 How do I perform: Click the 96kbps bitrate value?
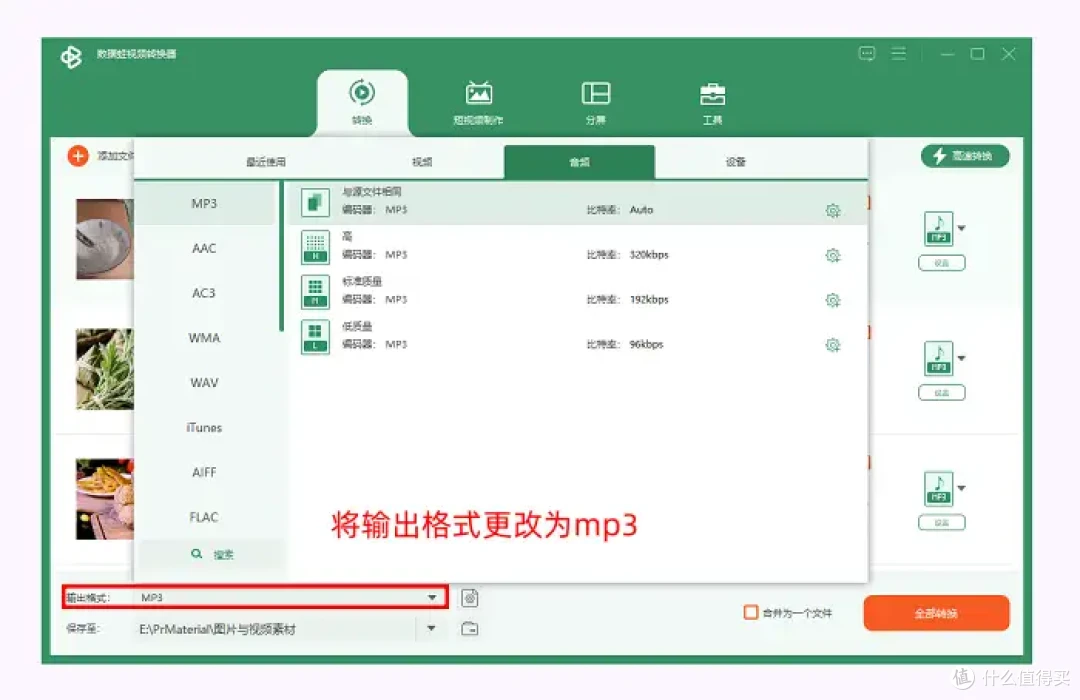point(646,344)
